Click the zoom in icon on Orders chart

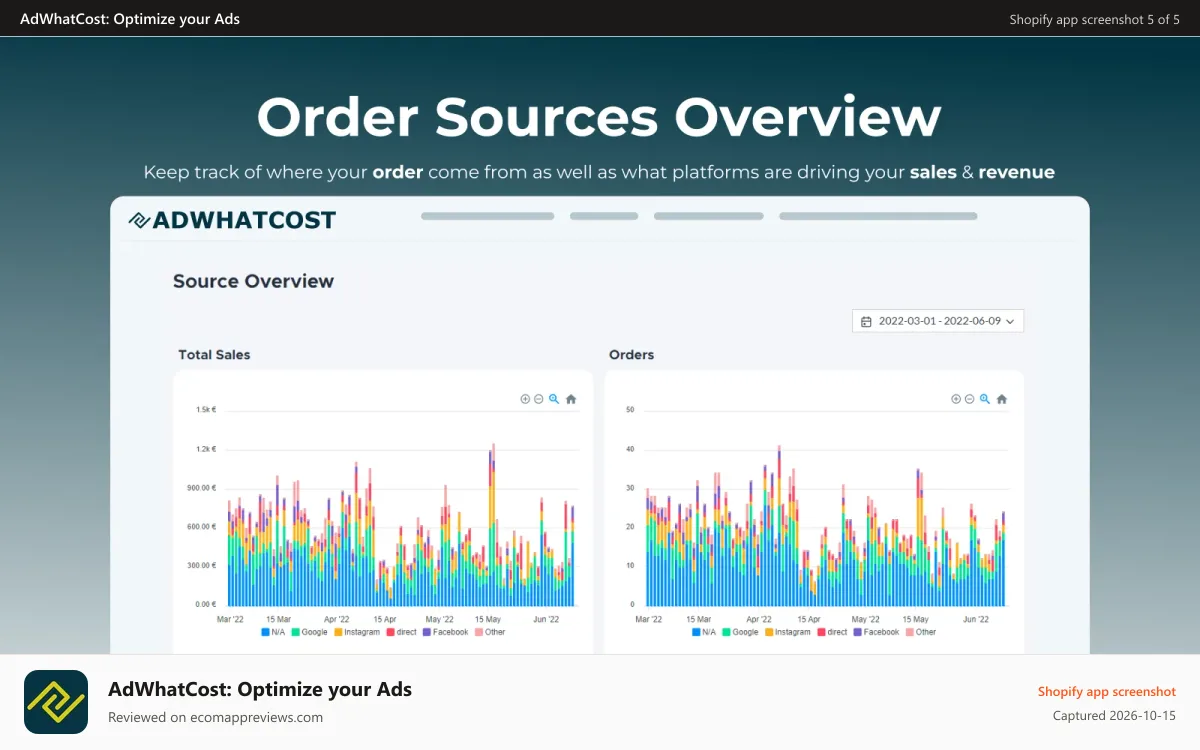[956, 399]
